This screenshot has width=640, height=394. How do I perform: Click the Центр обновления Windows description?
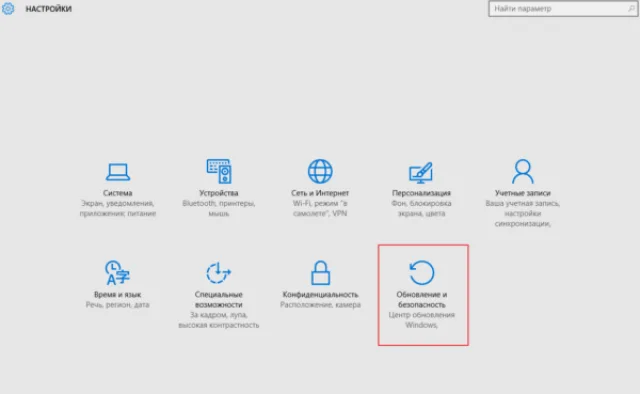(x=421, y=320)
